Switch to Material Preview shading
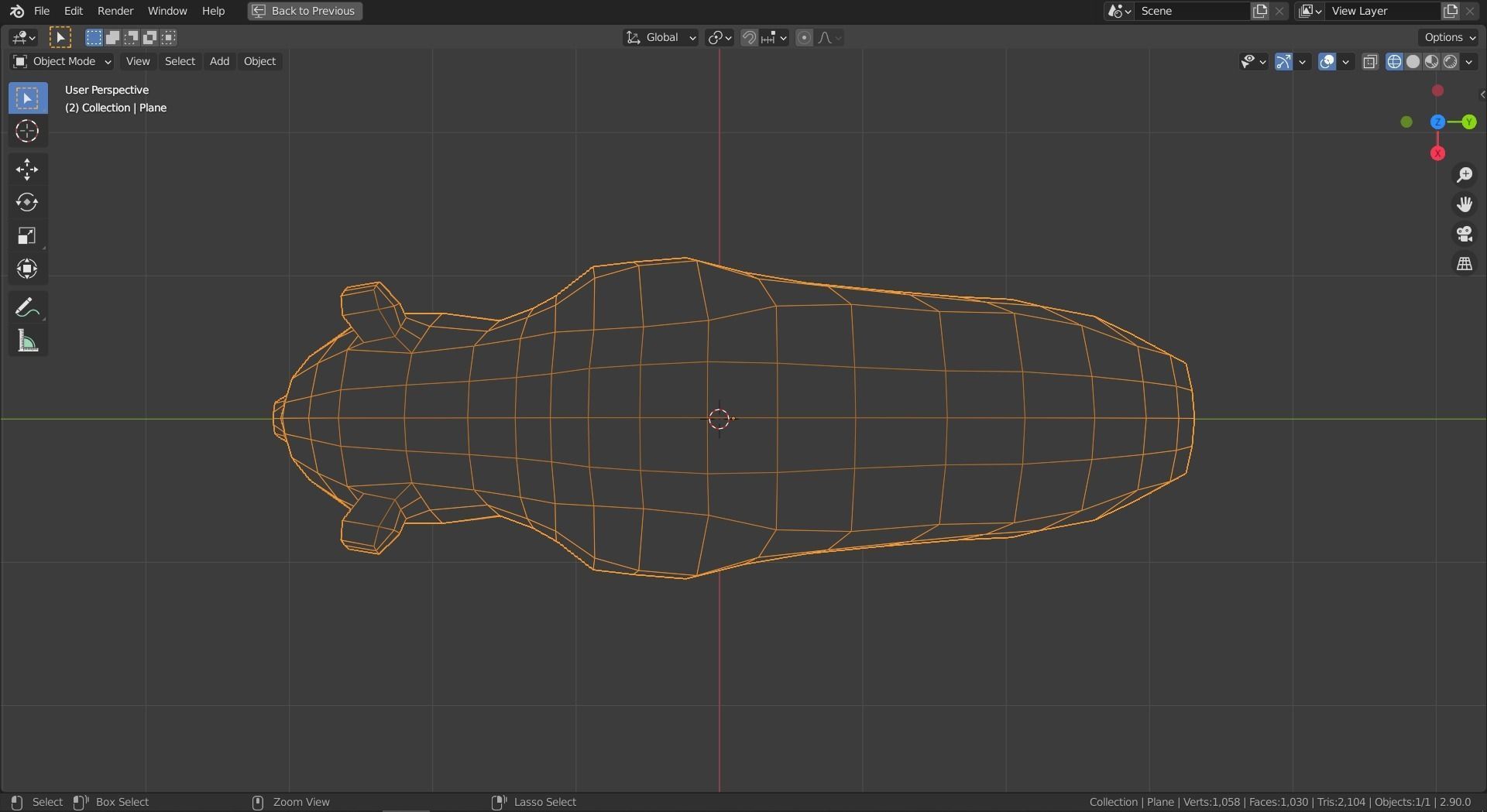 tap(1431, 62)
